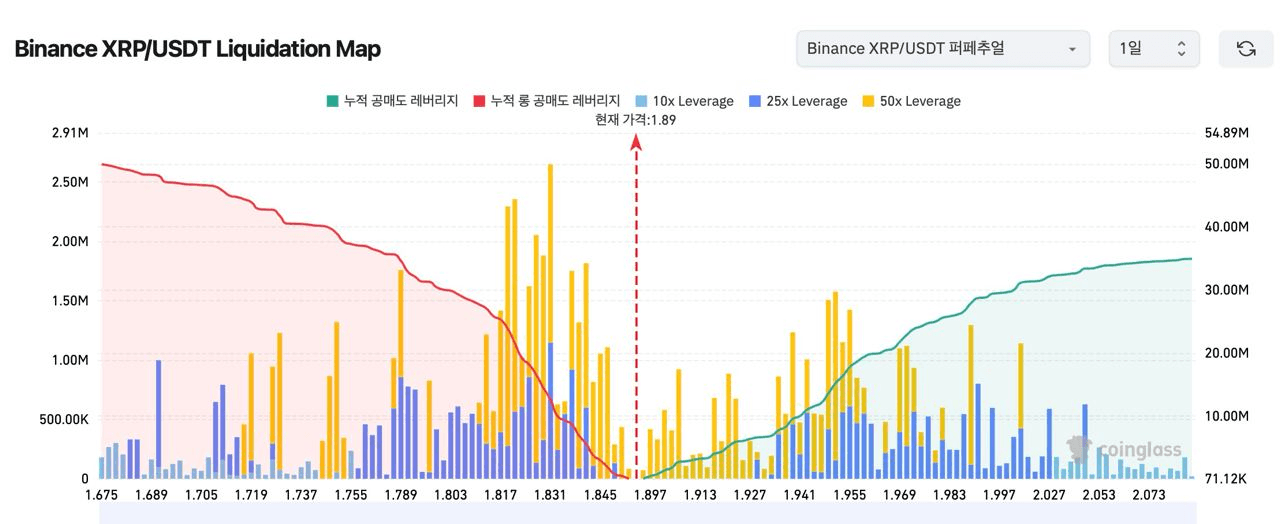The width and height of the screenshot is (1280, 524).
Task: Click the 1.913 price axis label
Action: coord(700,495)
